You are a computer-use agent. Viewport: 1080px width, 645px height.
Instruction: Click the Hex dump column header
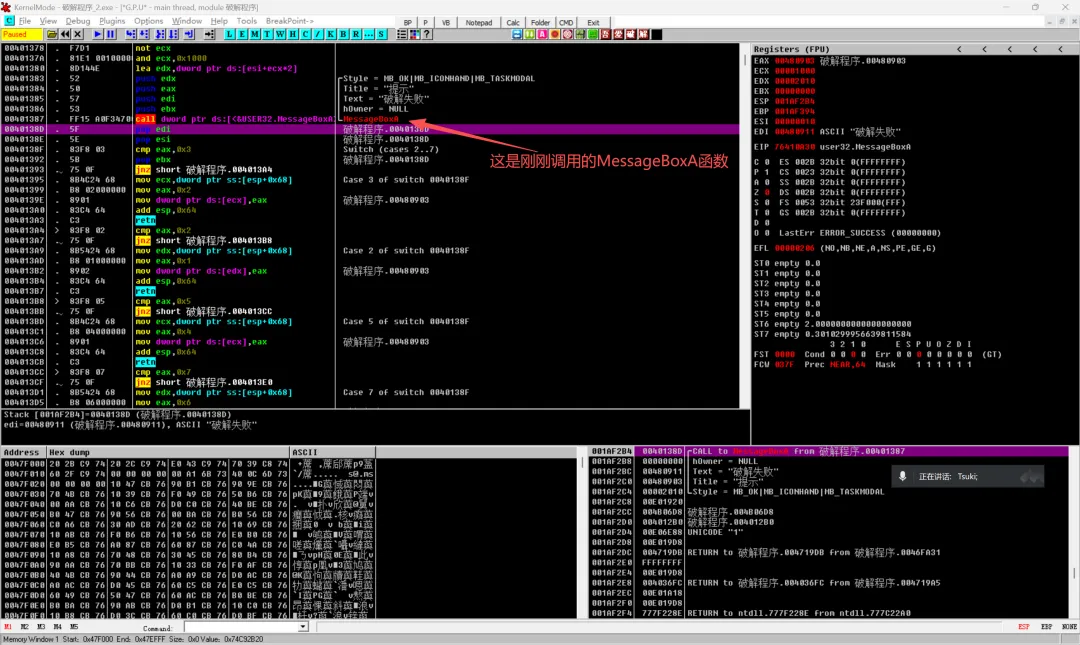pyautogui.click(x=168, y=452)
